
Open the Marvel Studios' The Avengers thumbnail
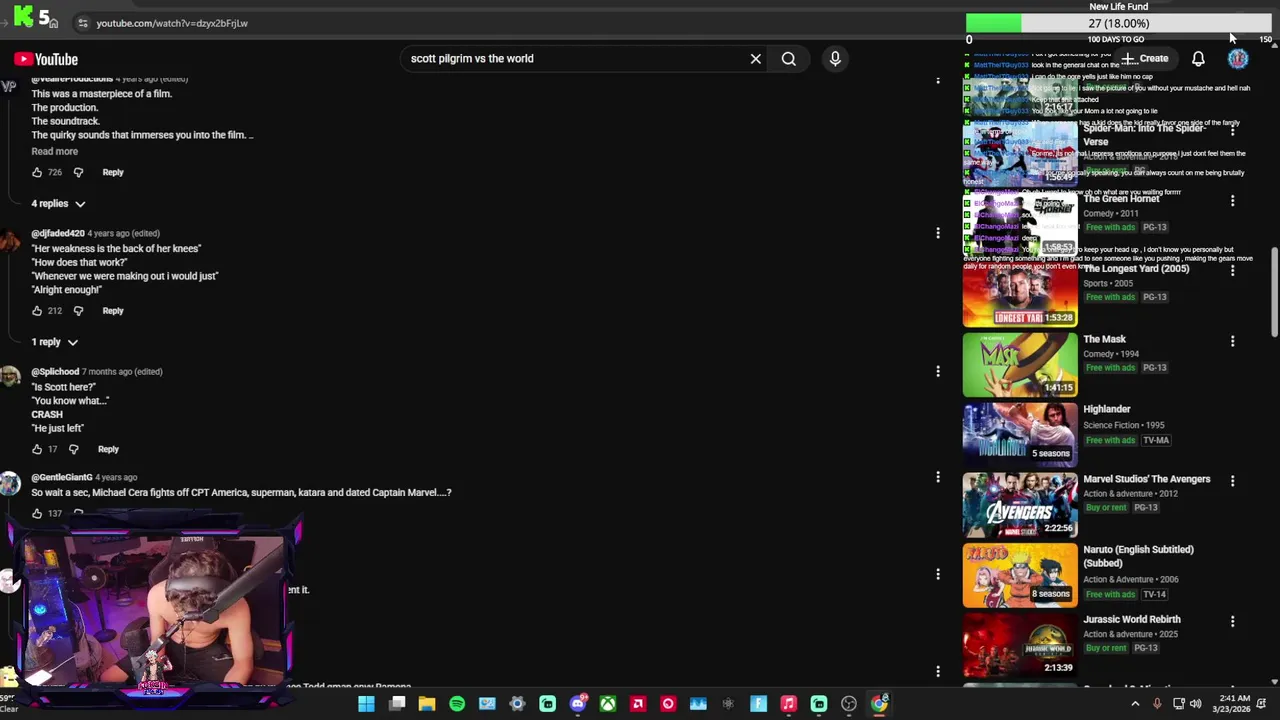click(1020, 505)
